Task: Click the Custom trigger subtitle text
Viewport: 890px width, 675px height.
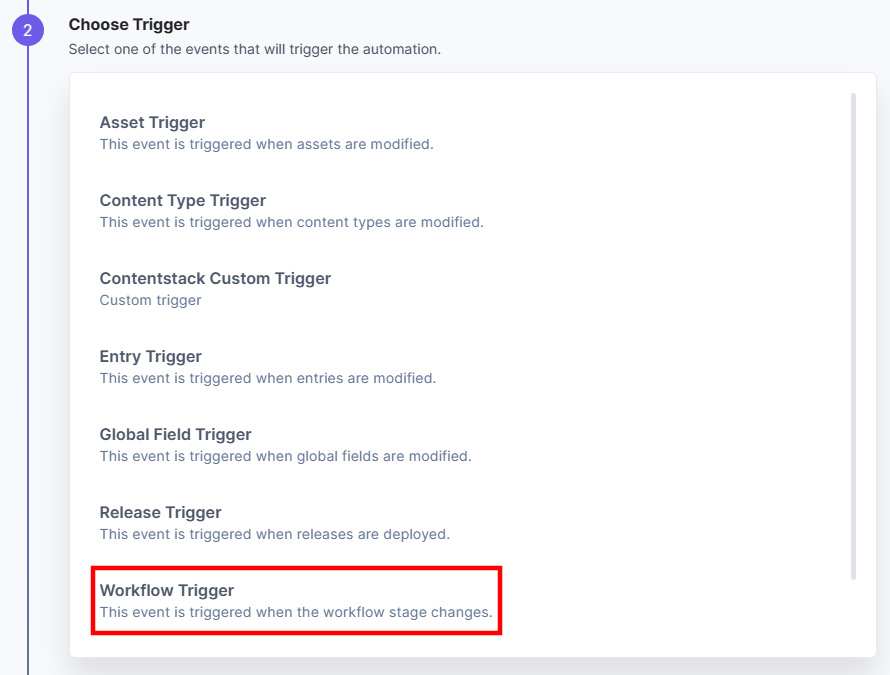Action: [x=150, y=300]
